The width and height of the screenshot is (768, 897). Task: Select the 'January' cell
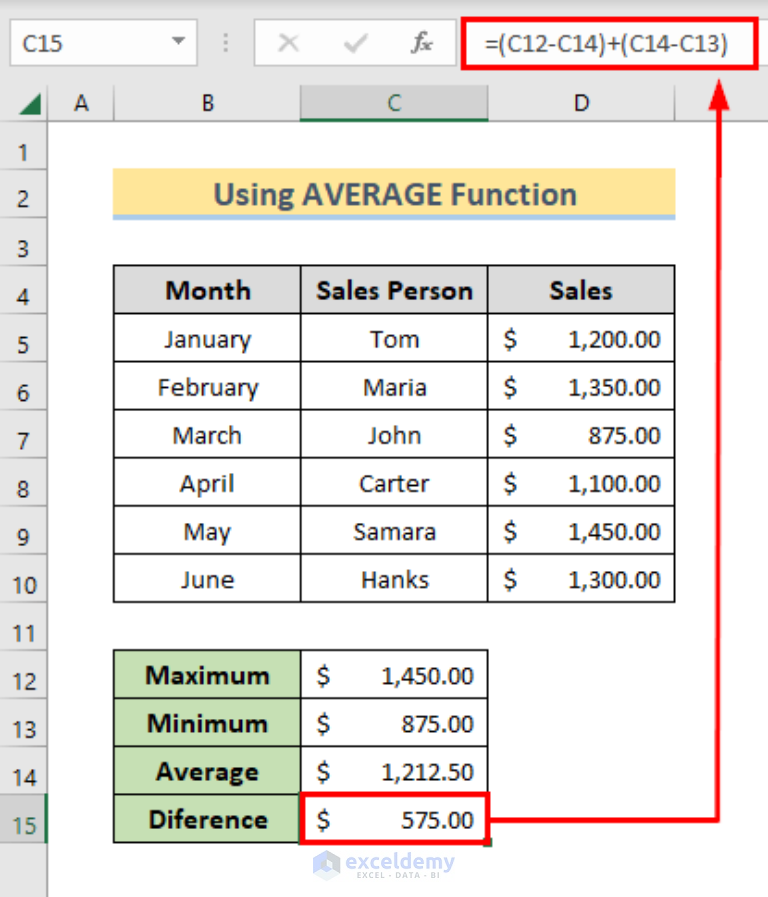207,338
